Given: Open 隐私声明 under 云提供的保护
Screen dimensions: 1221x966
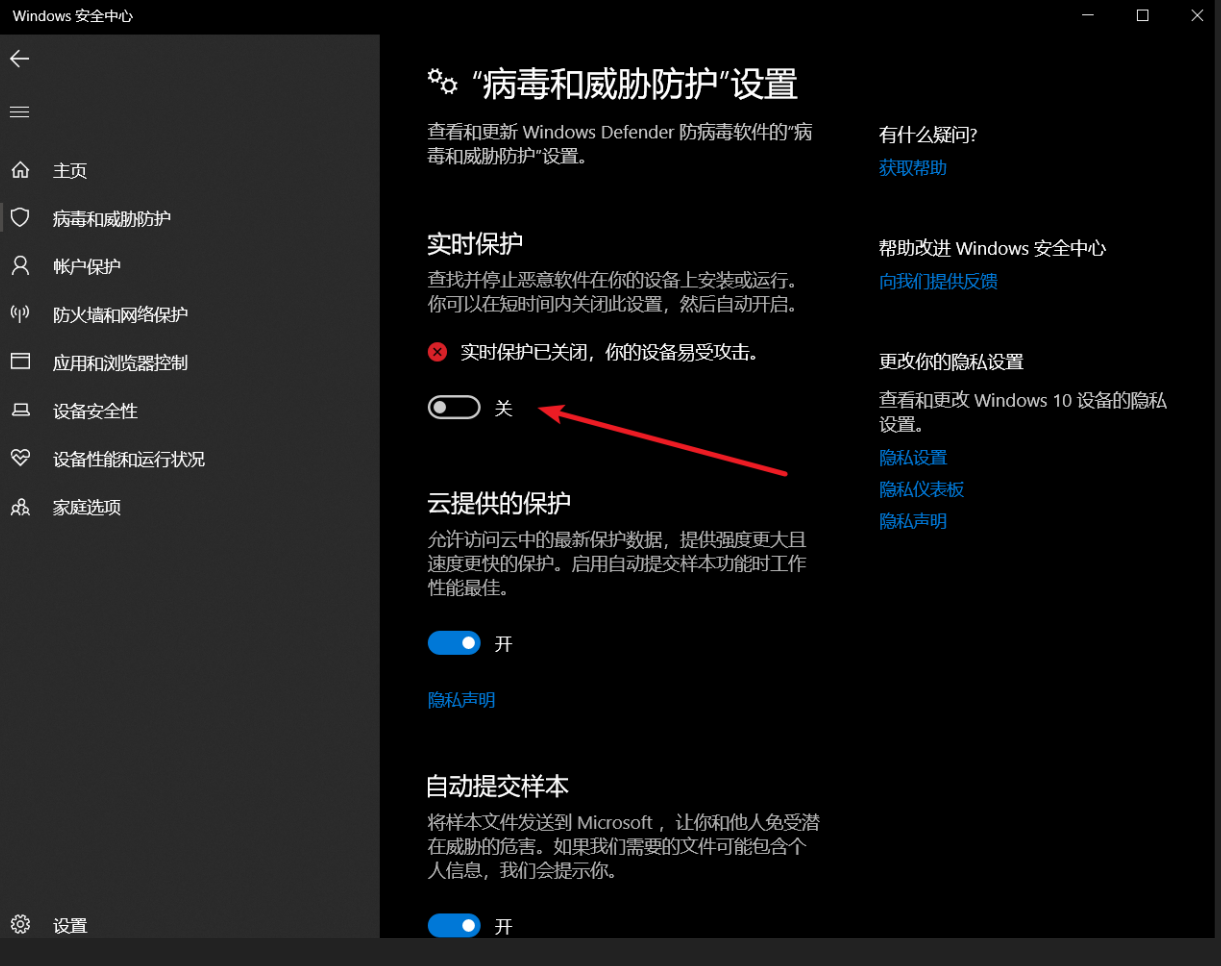Looking at the screenshot, I should tap(461, 699).
